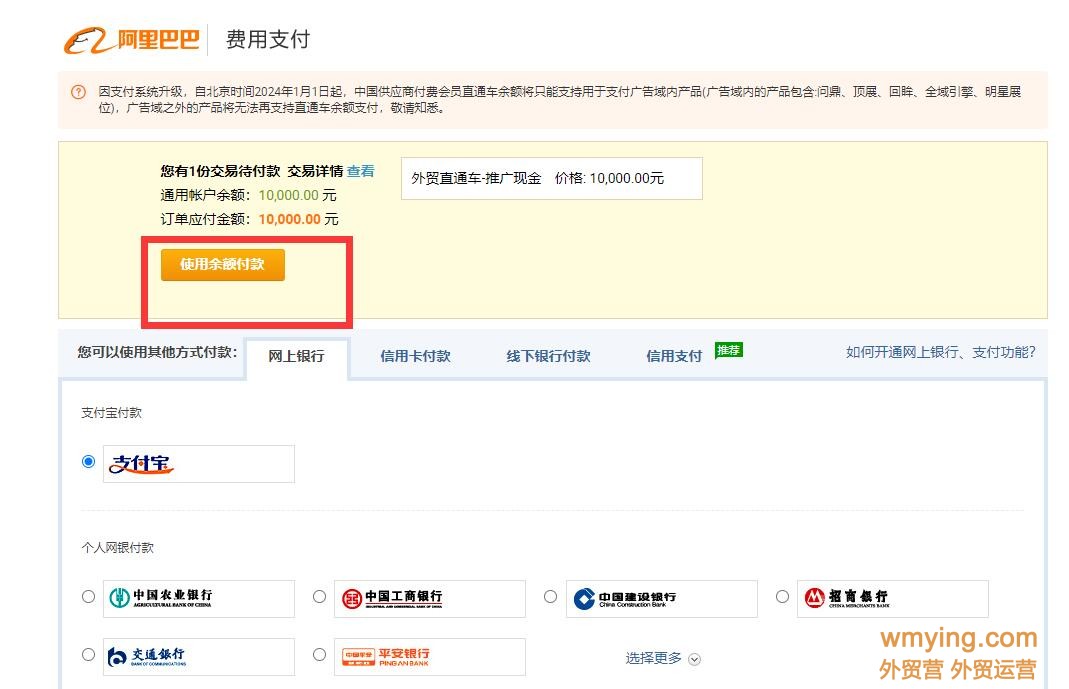
Task: Switch to 信用支付 tab
Action: tap(674, 356)
